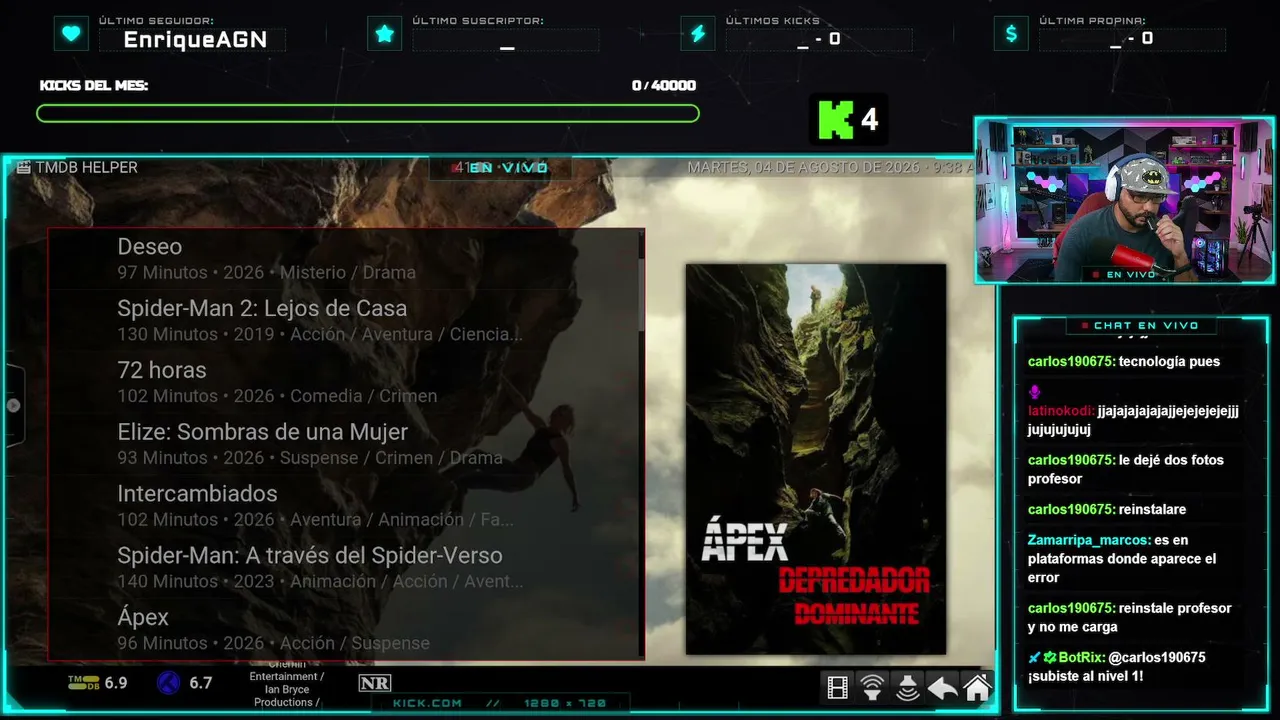Click the '96 Minutos • 2026 • Acción / Suspense' details
The width and height of the screenshot is (1280, 720).
[x=273, y=644]
